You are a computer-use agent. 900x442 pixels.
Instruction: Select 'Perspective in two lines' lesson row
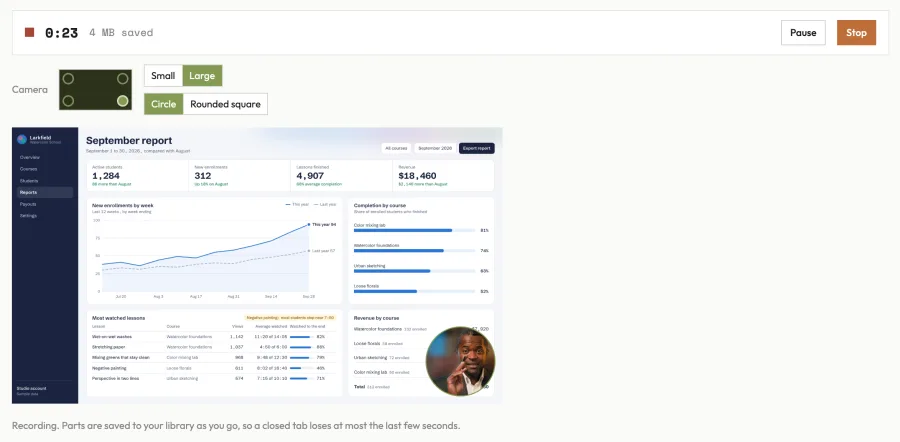tap(214, 378)
